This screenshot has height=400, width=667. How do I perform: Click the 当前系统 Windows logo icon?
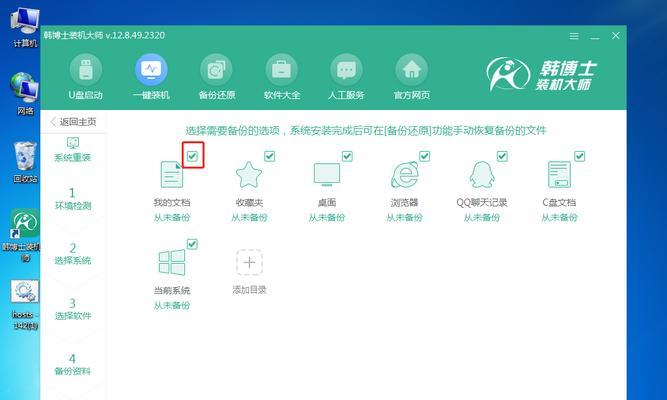coord(172,263)
